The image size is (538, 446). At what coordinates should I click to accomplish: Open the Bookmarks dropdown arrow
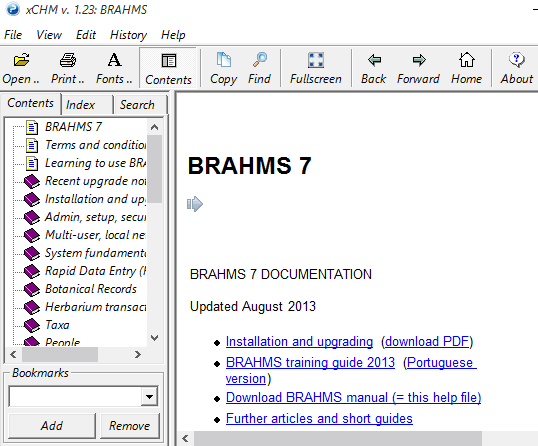pos(149,397)
